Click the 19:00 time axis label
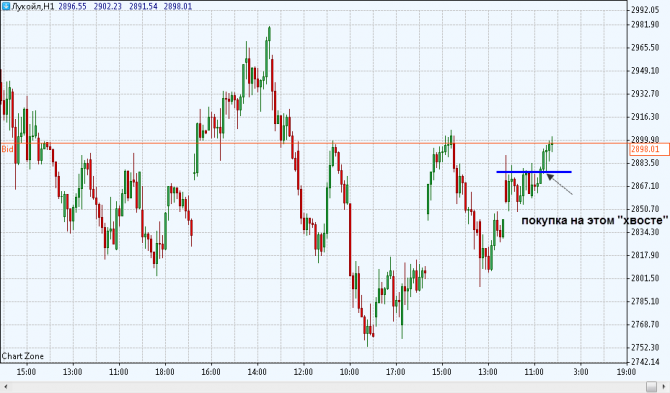 click(626, 372)
